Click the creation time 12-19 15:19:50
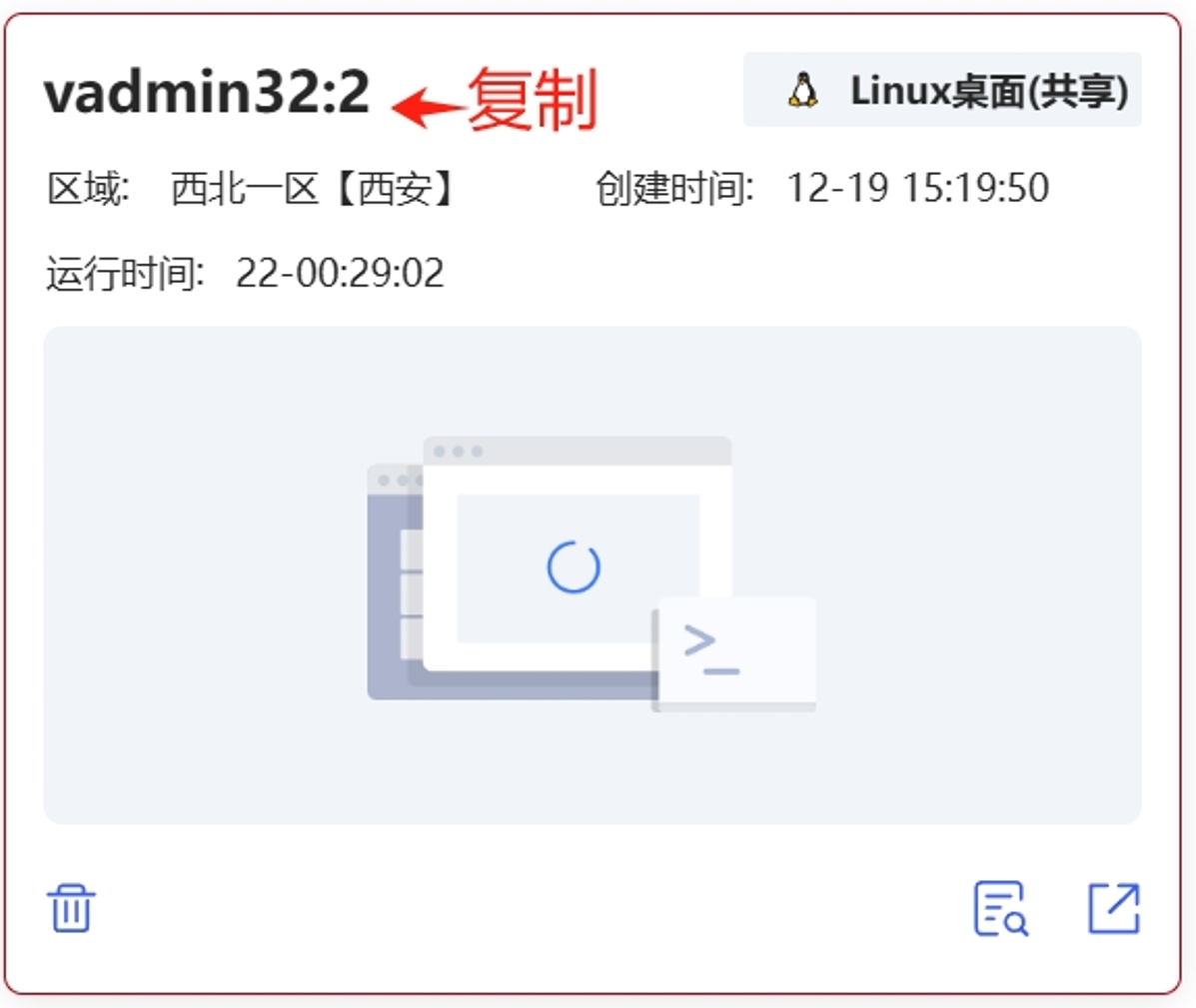1196x1008 pixels. (x=917, y=189)
